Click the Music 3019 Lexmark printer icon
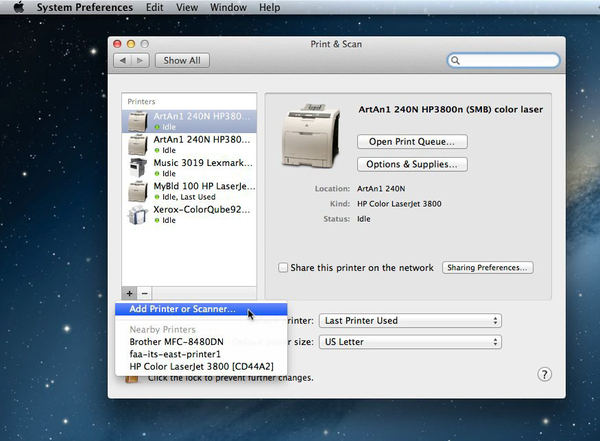Viewport: 600px width, 441px height. pos(138,168)
